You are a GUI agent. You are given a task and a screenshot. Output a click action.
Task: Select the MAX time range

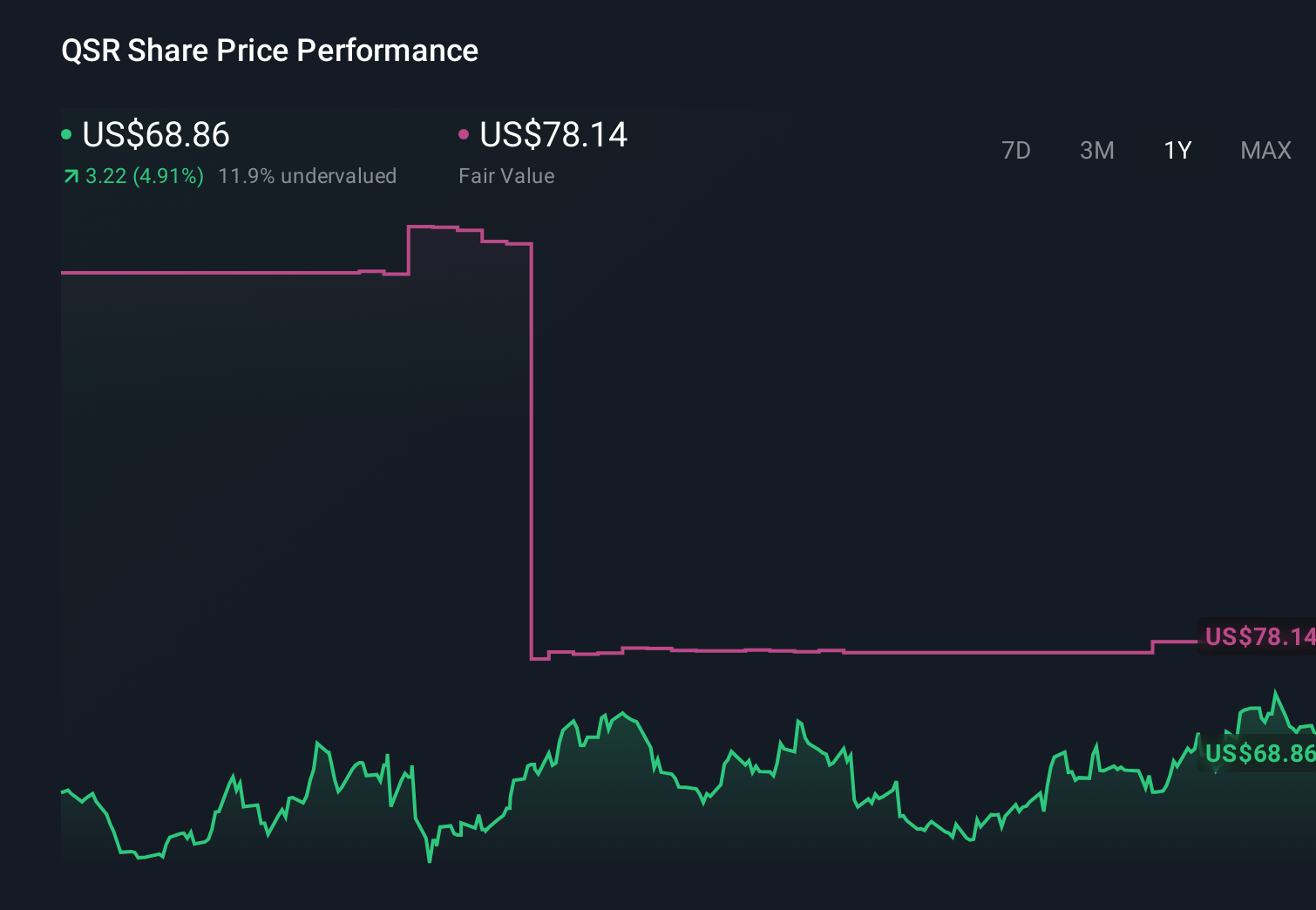[1265, 150]
